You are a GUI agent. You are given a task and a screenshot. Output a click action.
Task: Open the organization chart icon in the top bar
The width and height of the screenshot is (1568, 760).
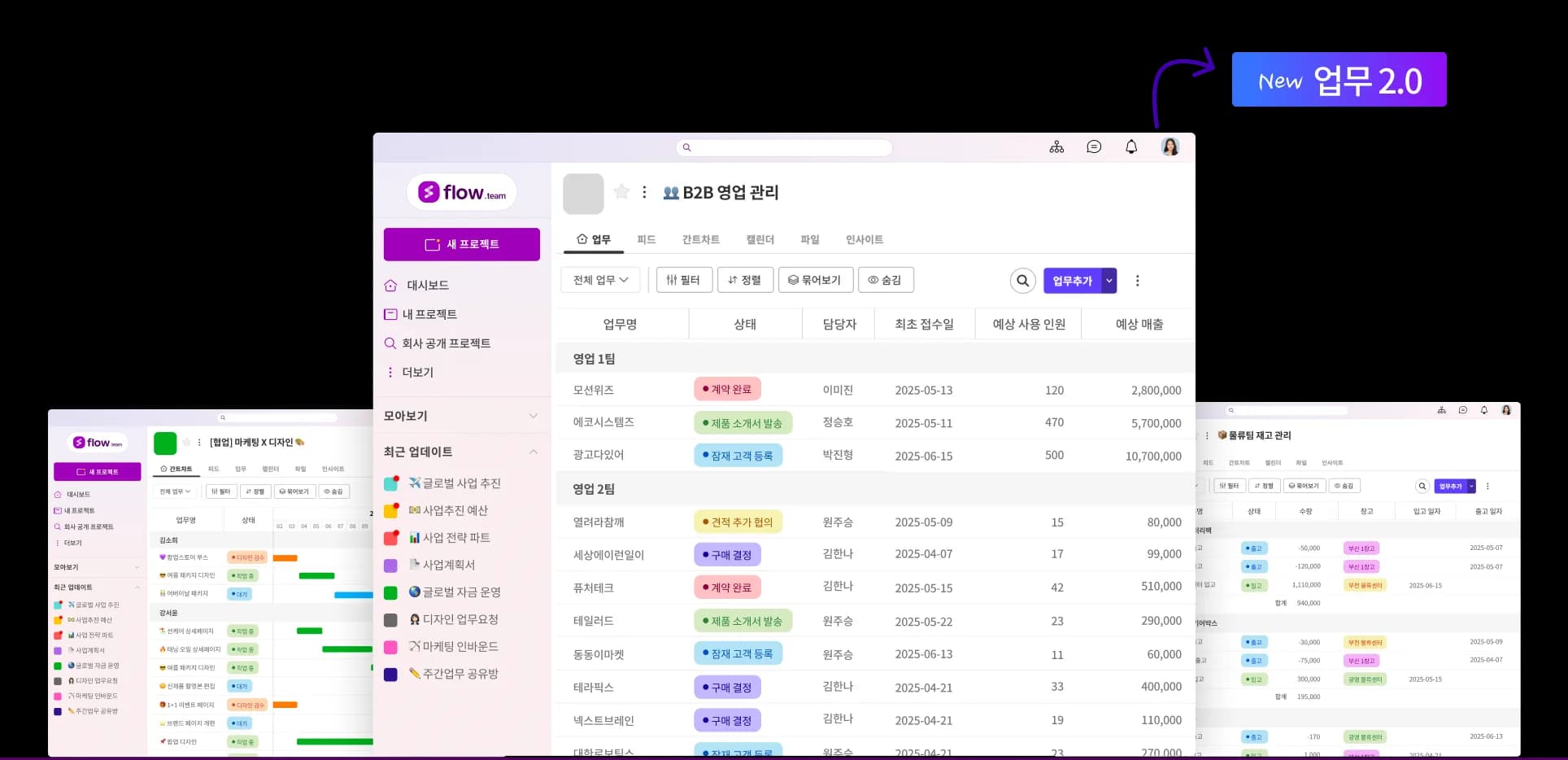[1056, 147]
